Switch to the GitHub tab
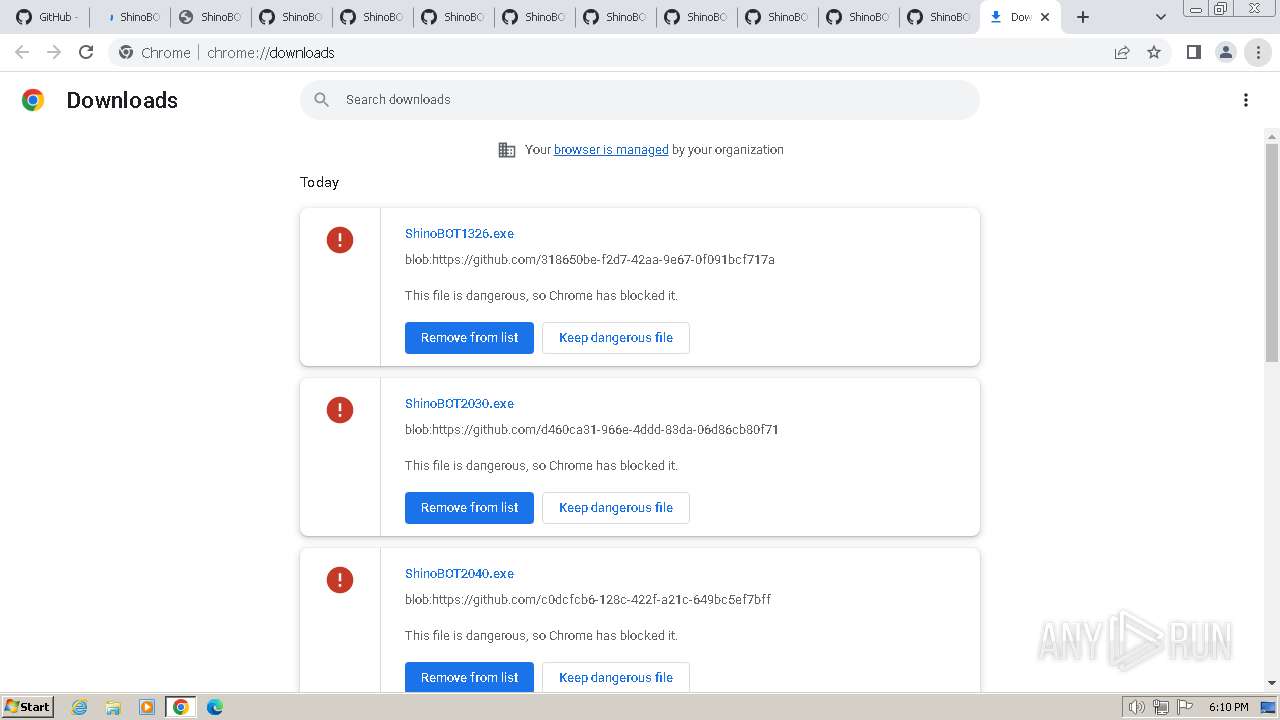This screenshot has height=720, width=1280. tap(47, 17)
